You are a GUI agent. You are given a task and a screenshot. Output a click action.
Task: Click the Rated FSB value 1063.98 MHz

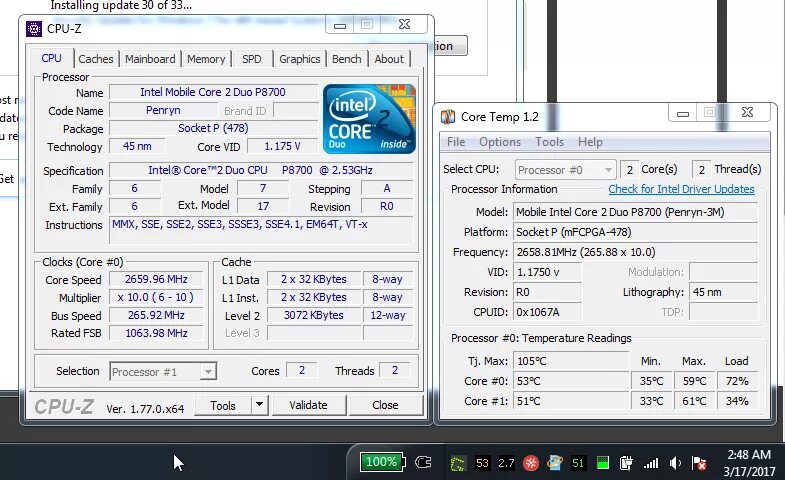156,333
